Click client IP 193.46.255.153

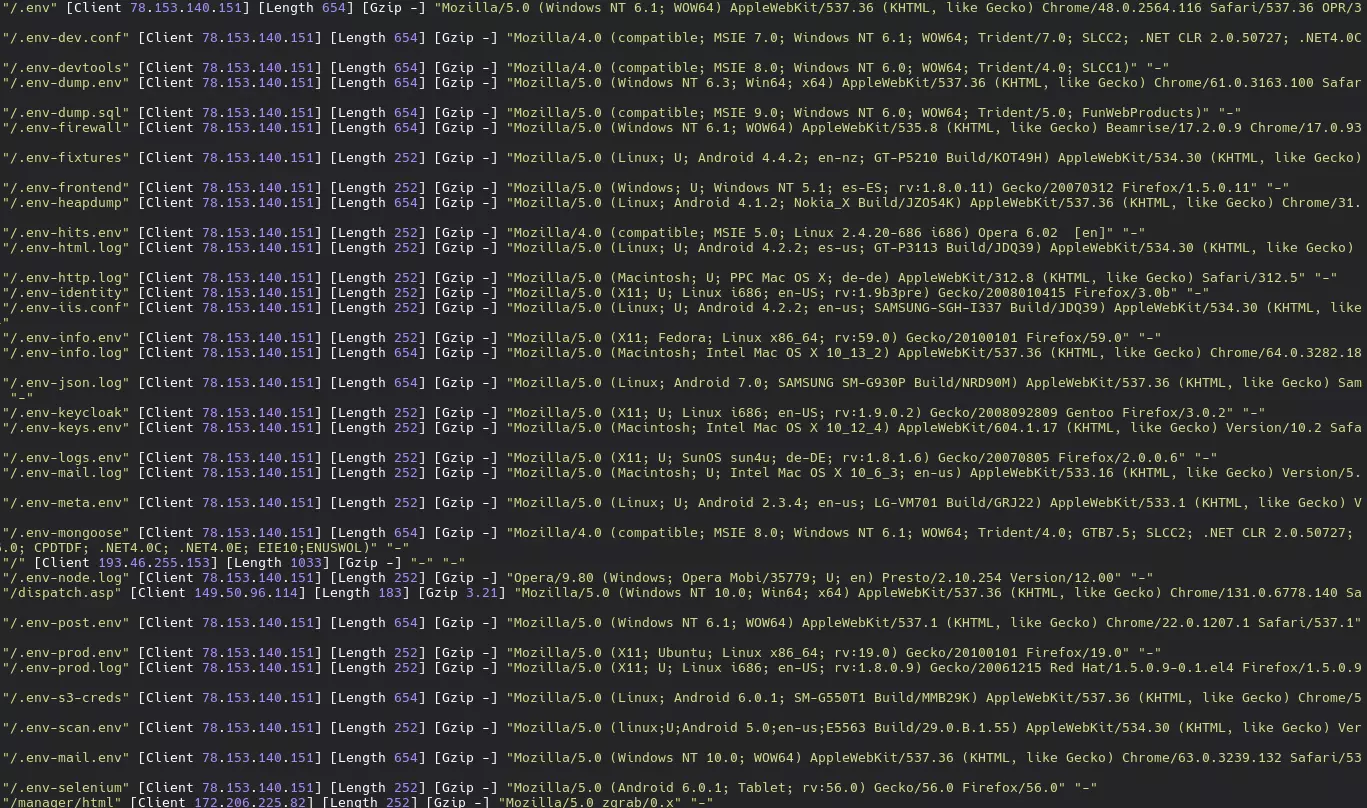(x=154, y=563)
